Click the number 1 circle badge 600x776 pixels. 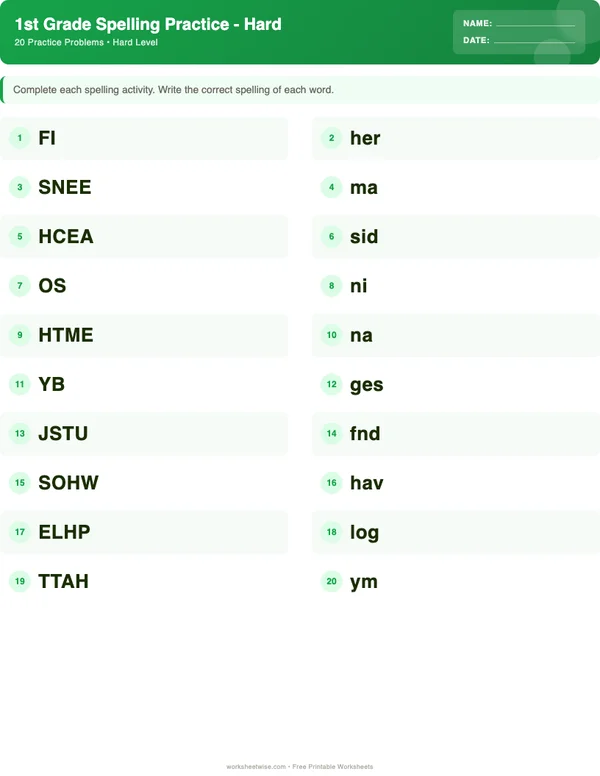coord(19,138)
